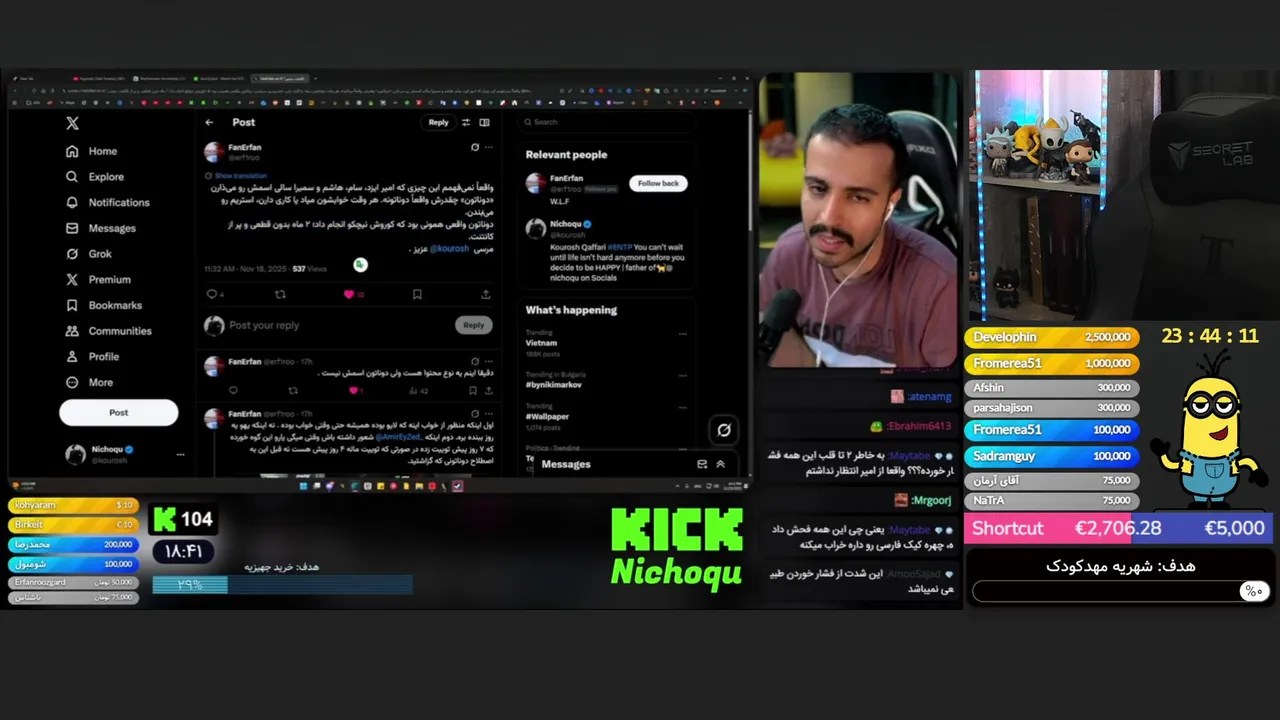Open reader view icon beside Reply
This screenshot has width=1280, height=720.
click(x=484, y=122)
